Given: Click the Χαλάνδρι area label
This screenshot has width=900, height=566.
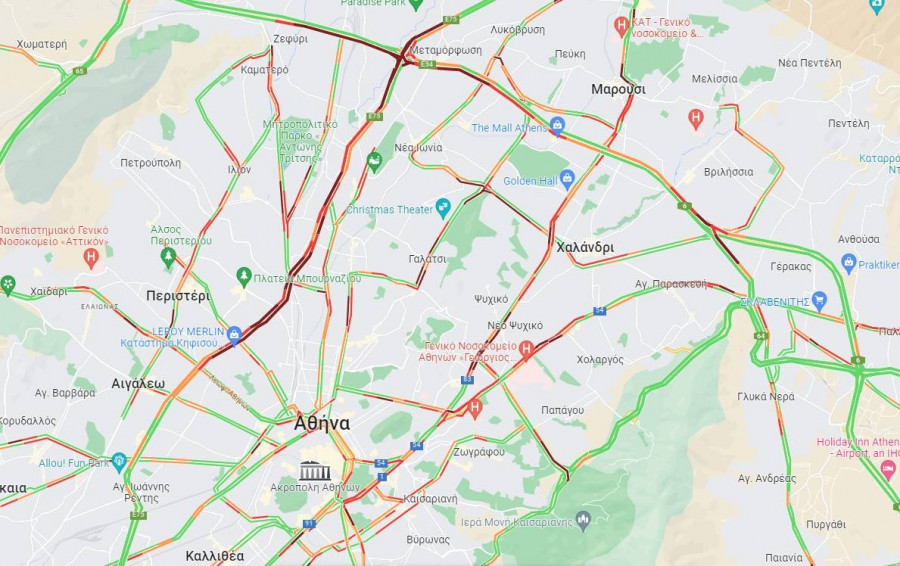Looking at the screenshot, I should [x=585, y=247].
